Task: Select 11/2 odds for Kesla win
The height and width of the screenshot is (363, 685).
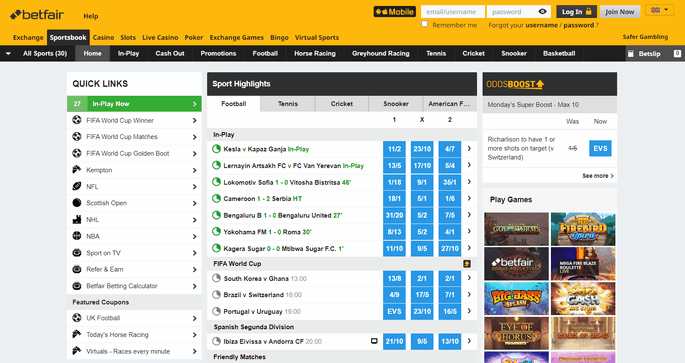Action: click(x=394, y=149)
